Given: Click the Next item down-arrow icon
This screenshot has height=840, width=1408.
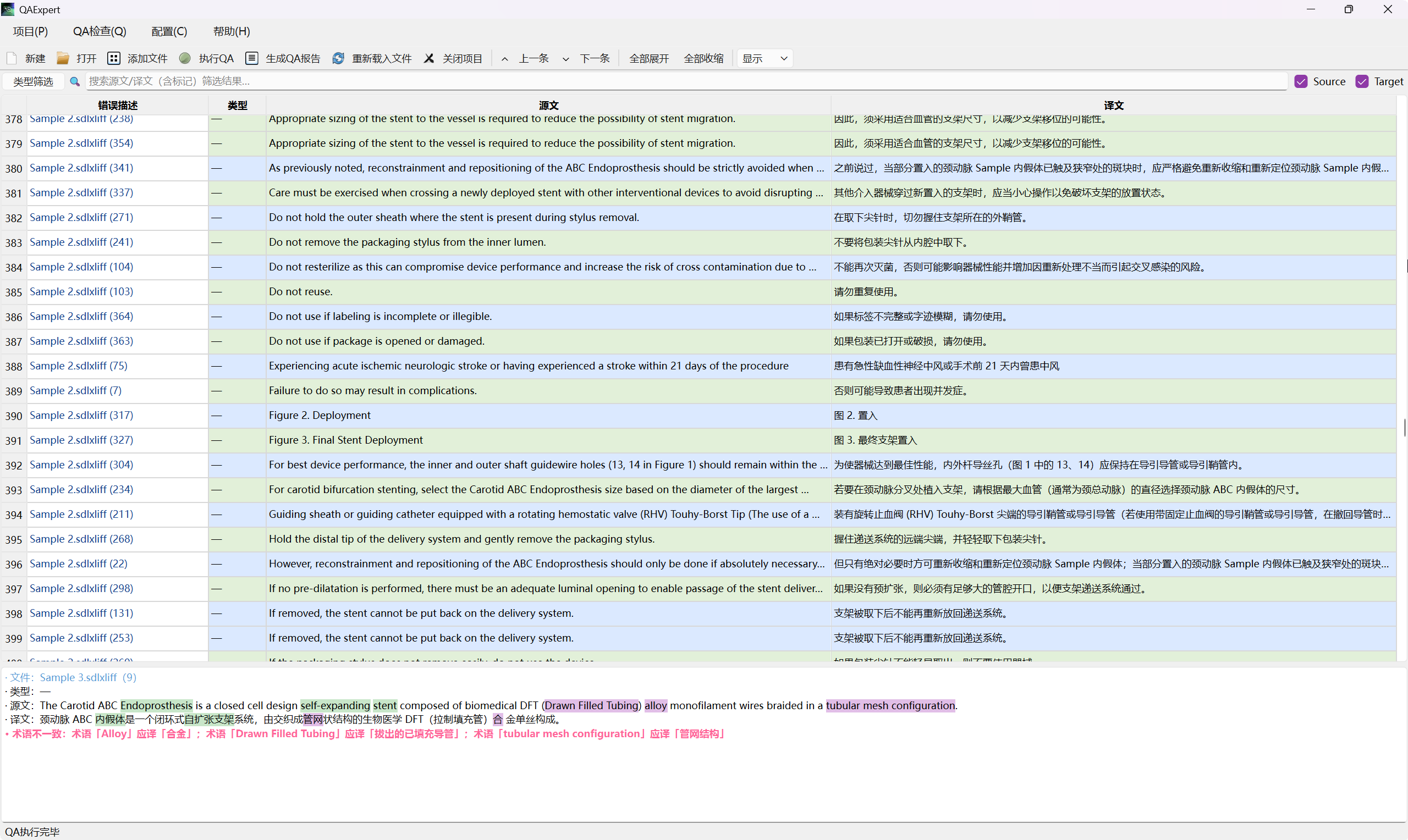Looking at the screenshot, I should pyautogui.click(x=565, y=59).
